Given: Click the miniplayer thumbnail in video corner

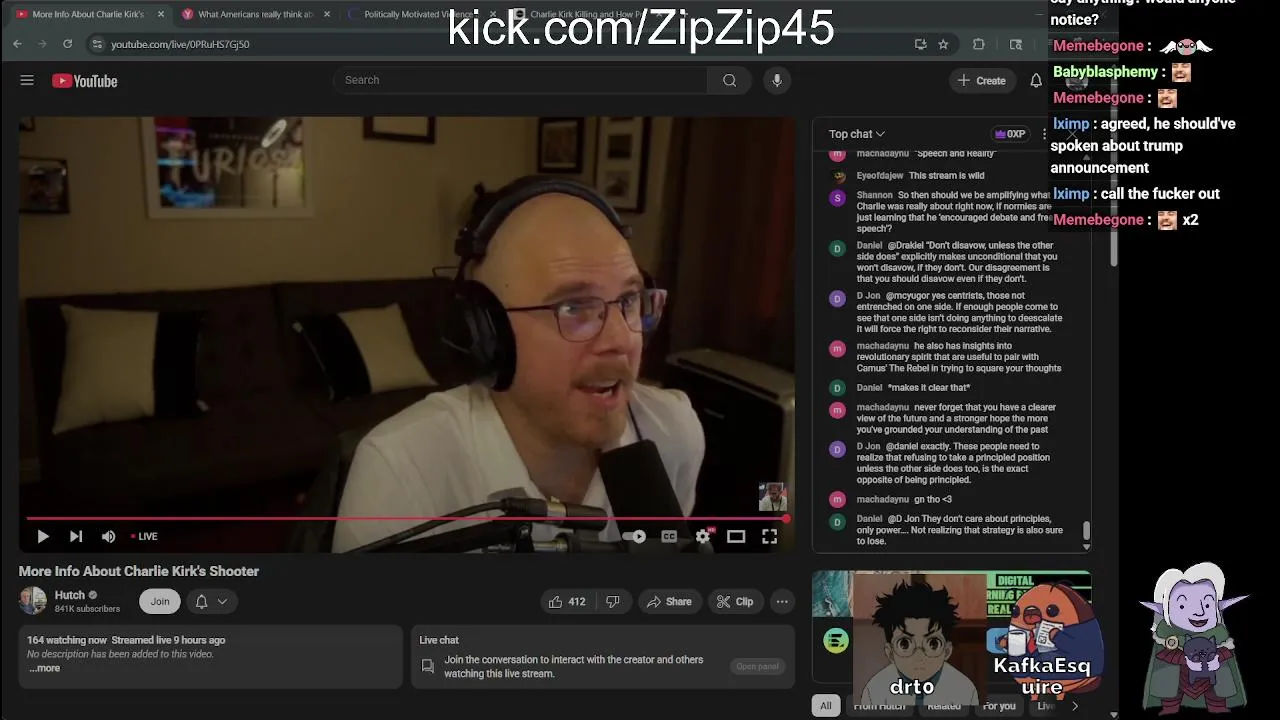Looking at the screenshot, I should pyautogui.click(x=772, y=497).
